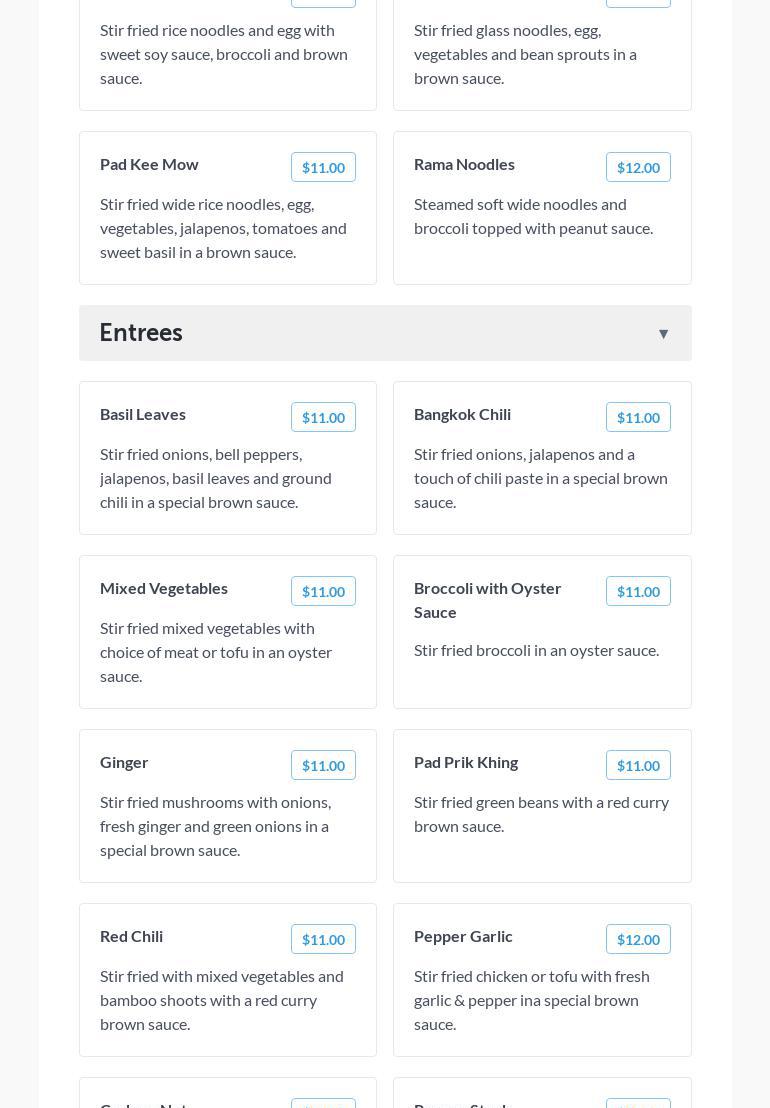Viewport: 770px width, 1108px height.
Task: Open the Pad Kee Mow item title
Action: pos(149,164)
